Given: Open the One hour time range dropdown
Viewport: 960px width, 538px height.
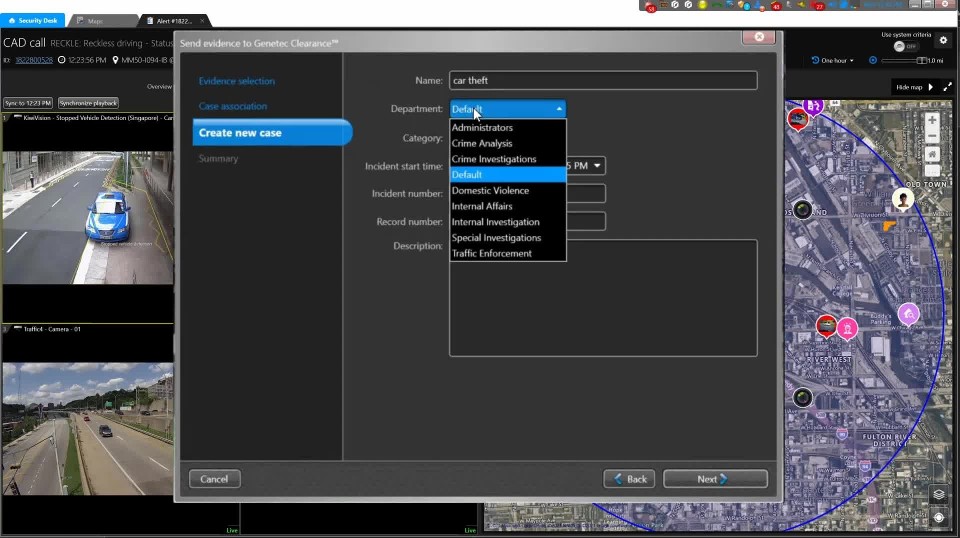Looking at the screenshot, I should (833, 61).
